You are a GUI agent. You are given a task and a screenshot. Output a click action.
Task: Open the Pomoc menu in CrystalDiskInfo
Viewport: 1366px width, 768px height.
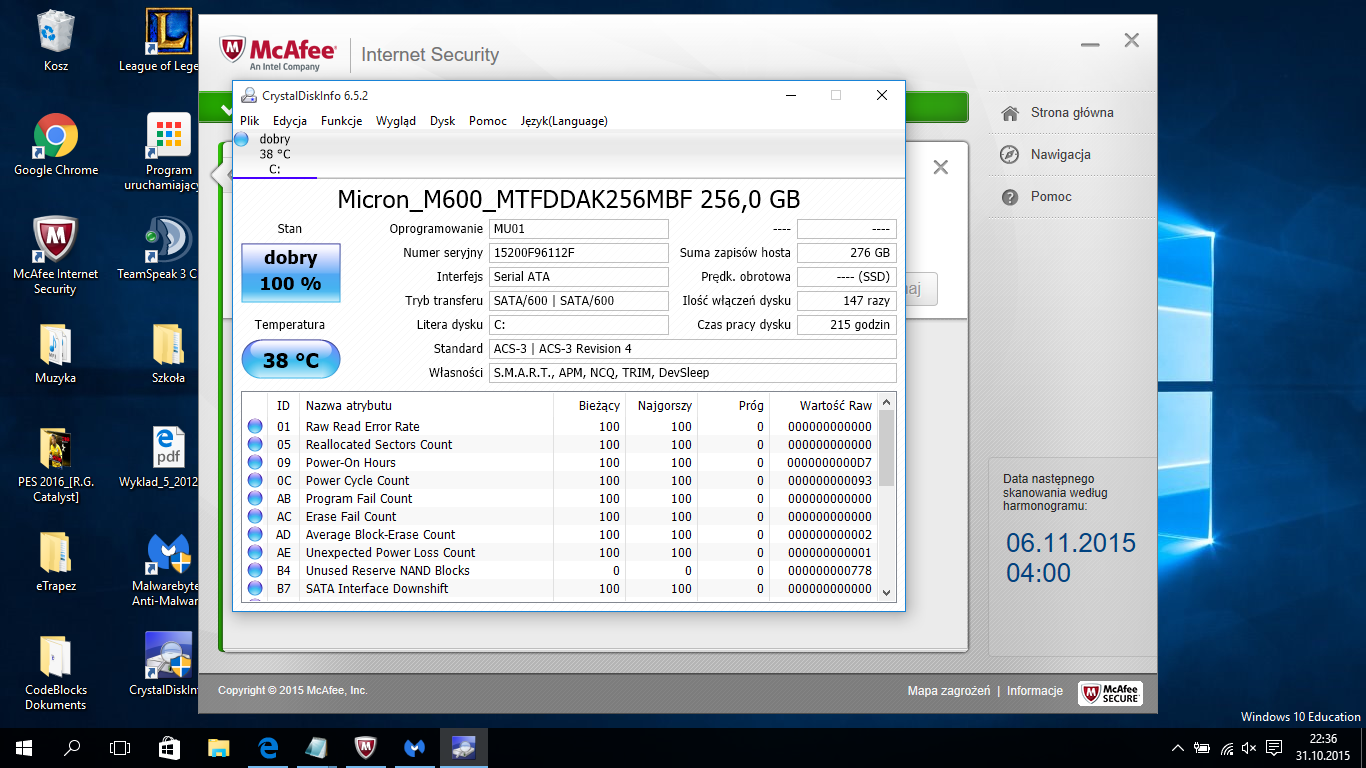point(488,121)
